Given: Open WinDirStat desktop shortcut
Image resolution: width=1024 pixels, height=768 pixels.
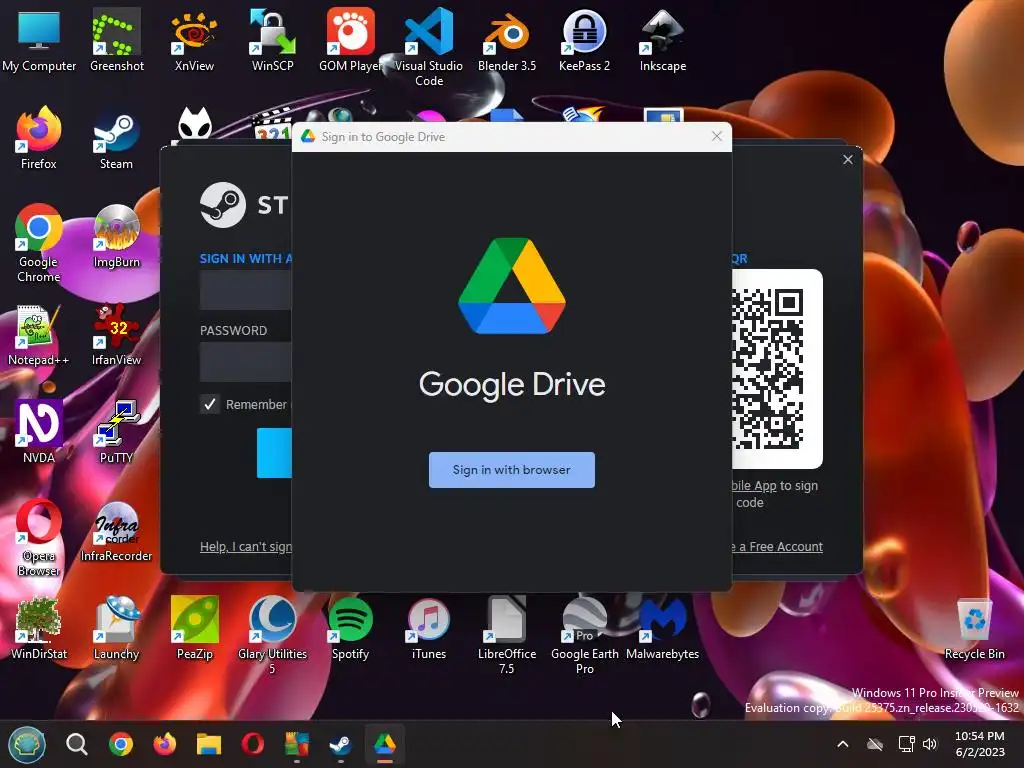Looking at the screenshot, I should click(39, 628).
